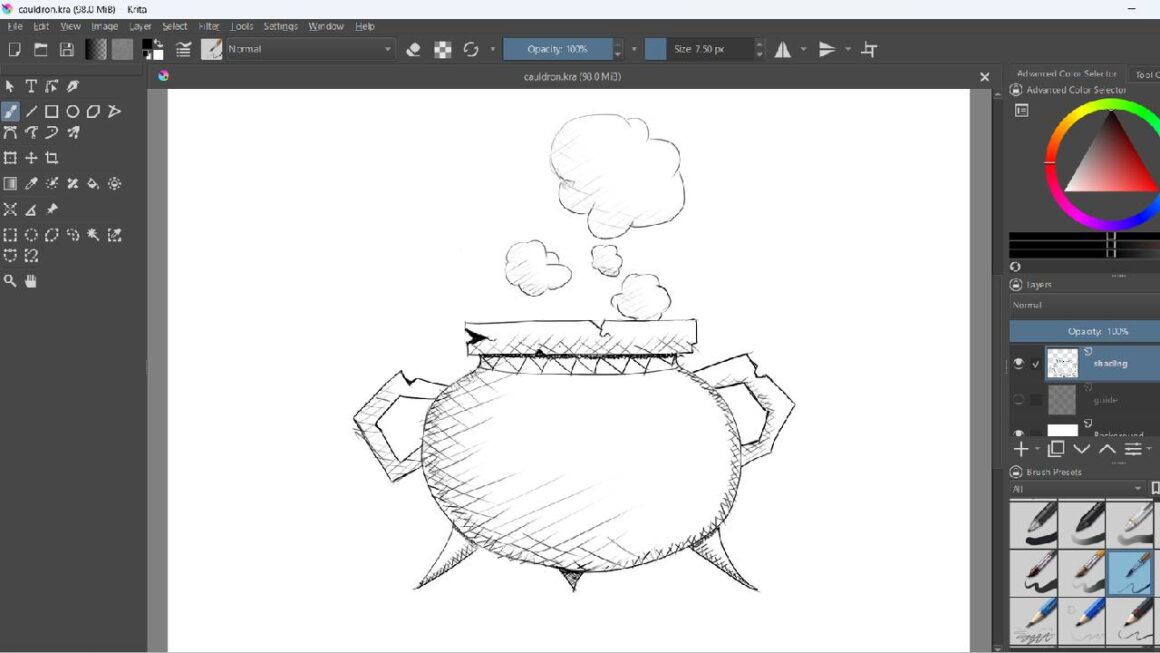Toggle preserve alpha checkerboard button
Viewport: 1160px width, 653px height.
pyautogui.click(x=442, y=50)
